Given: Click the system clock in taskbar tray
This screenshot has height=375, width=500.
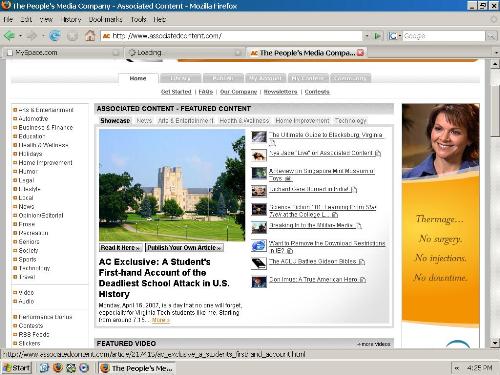Looking at the screenshot, I should coord(479,368).
